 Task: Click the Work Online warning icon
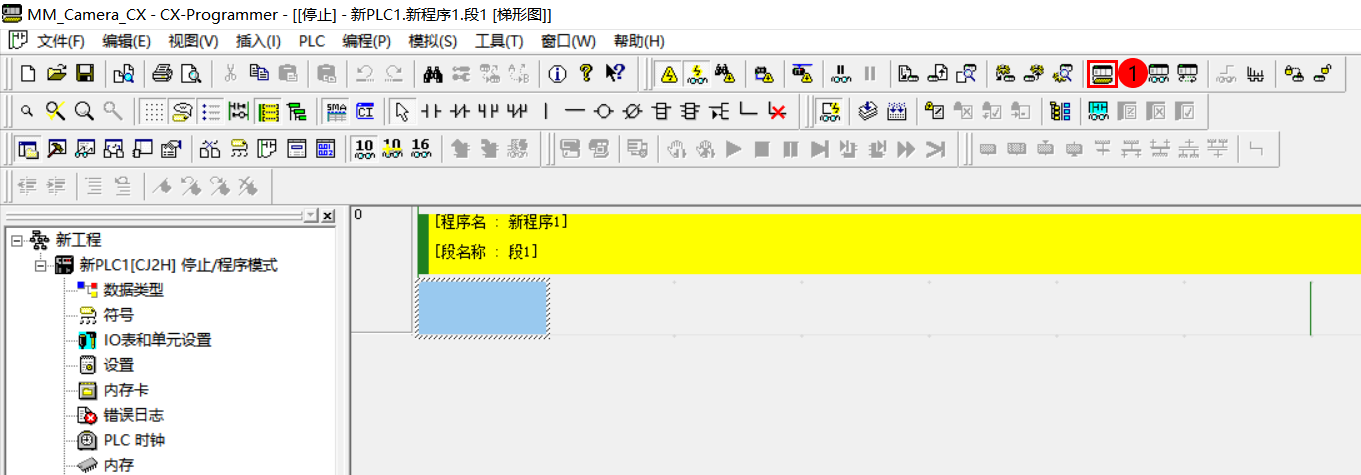[x=669, y=73]
